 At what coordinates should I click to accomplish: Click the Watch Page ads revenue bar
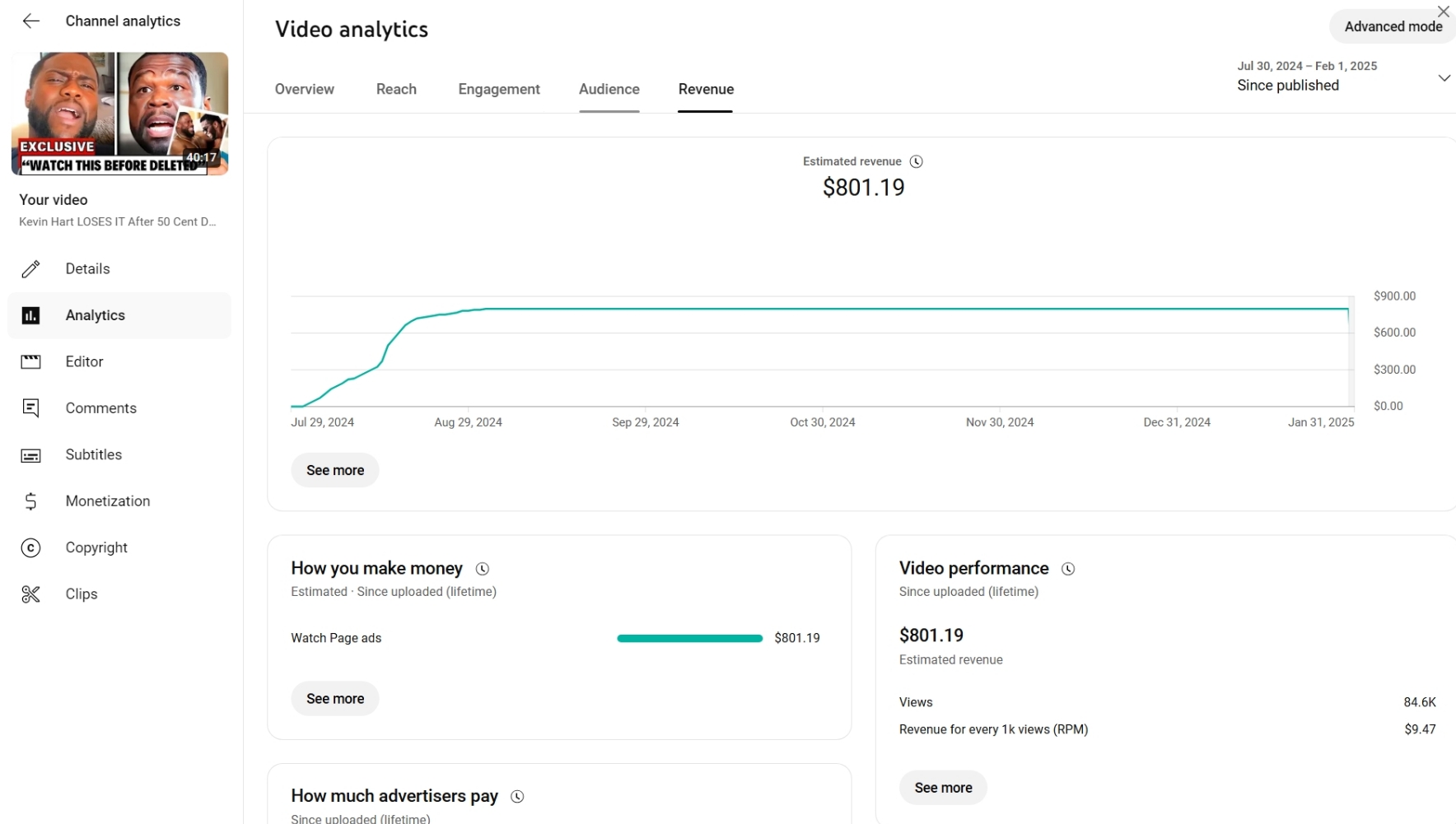pos(690,639)
